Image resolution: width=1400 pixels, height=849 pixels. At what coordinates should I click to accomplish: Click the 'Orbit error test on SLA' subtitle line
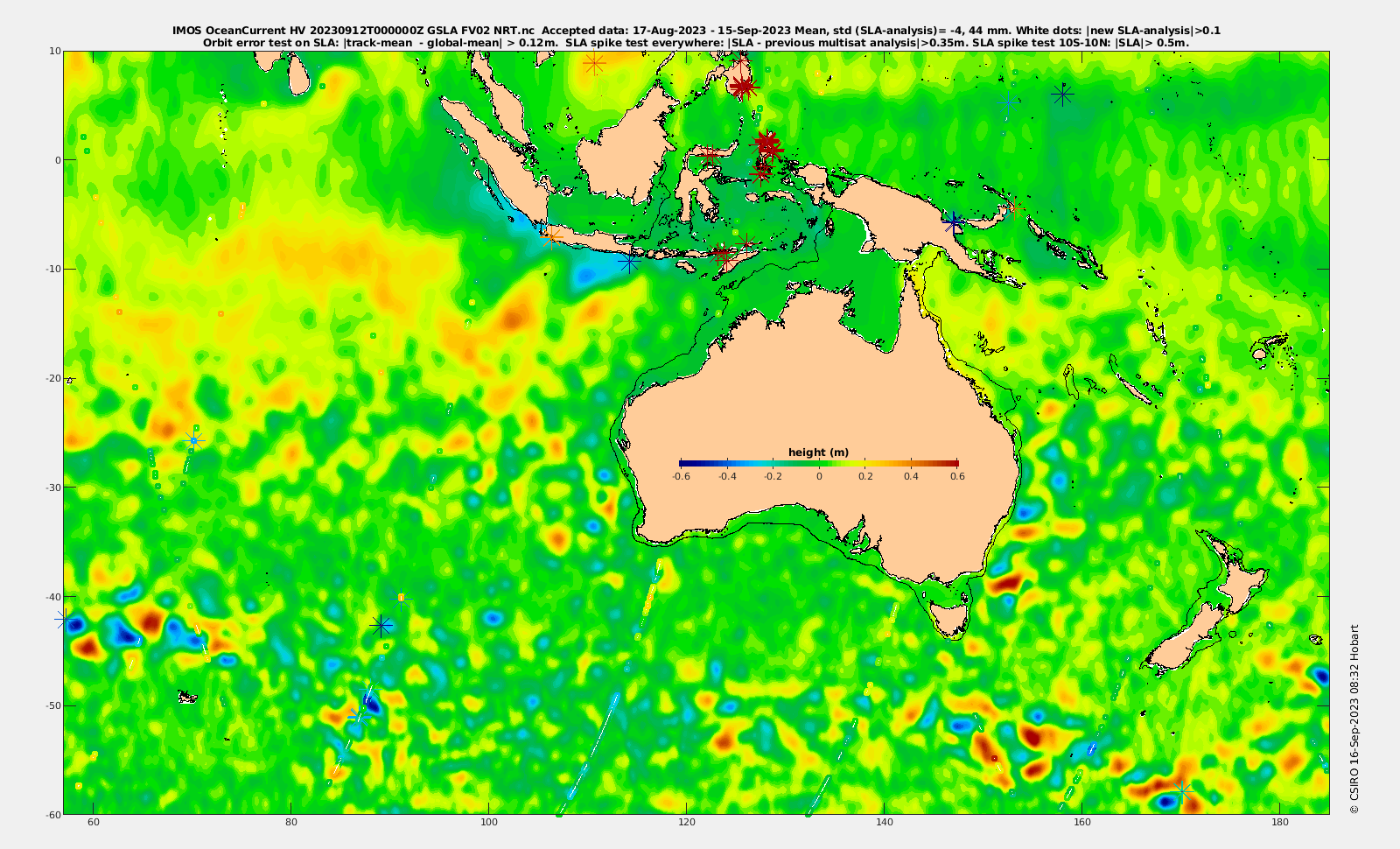click(x=696, y=42)
